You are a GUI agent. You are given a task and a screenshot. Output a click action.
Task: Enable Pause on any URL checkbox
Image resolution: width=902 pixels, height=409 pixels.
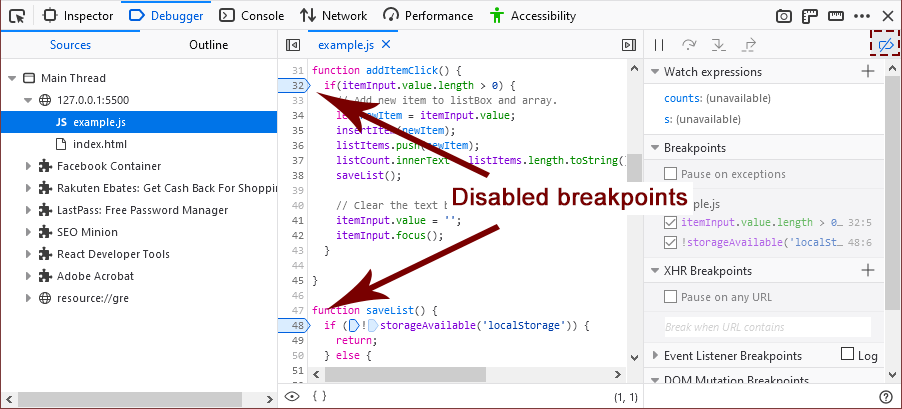(671, 297)
